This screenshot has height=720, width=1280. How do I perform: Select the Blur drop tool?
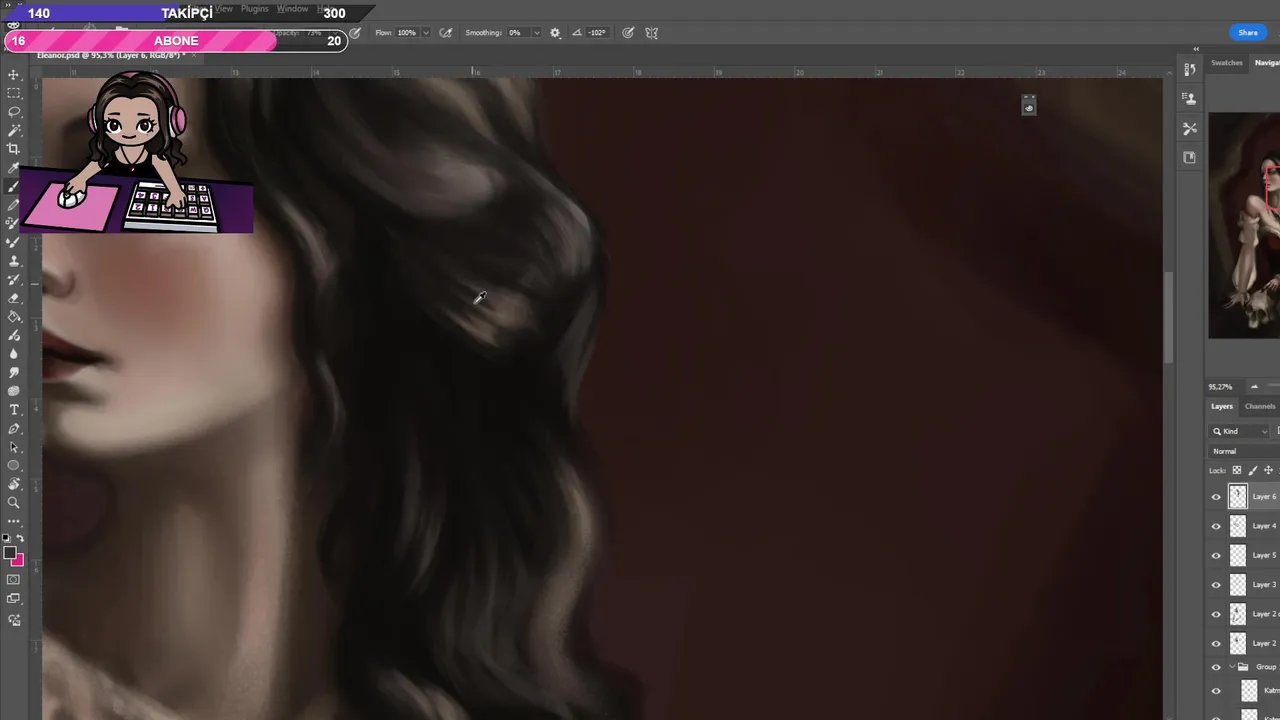click(14, 354)
